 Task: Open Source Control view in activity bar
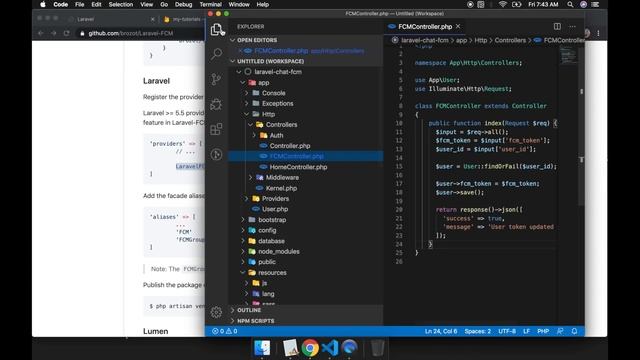point(216,79)
